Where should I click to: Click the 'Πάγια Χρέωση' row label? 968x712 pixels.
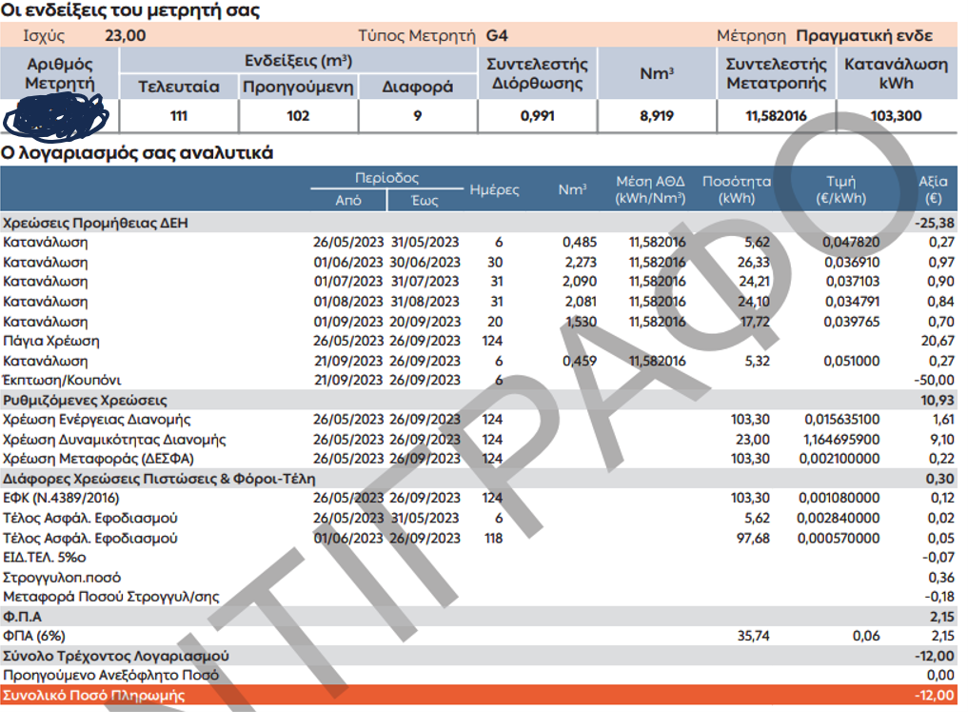[51, 341]
